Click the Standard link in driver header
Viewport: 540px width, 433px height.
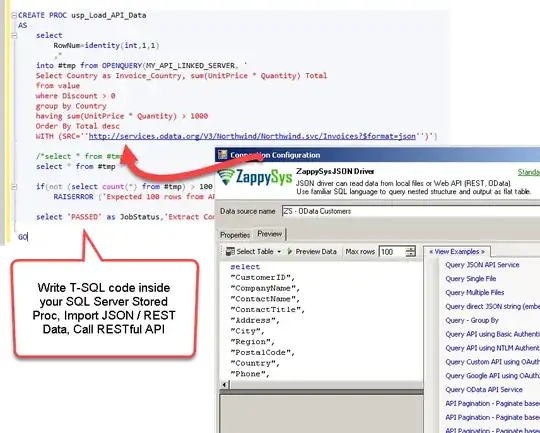coord(529,172)
